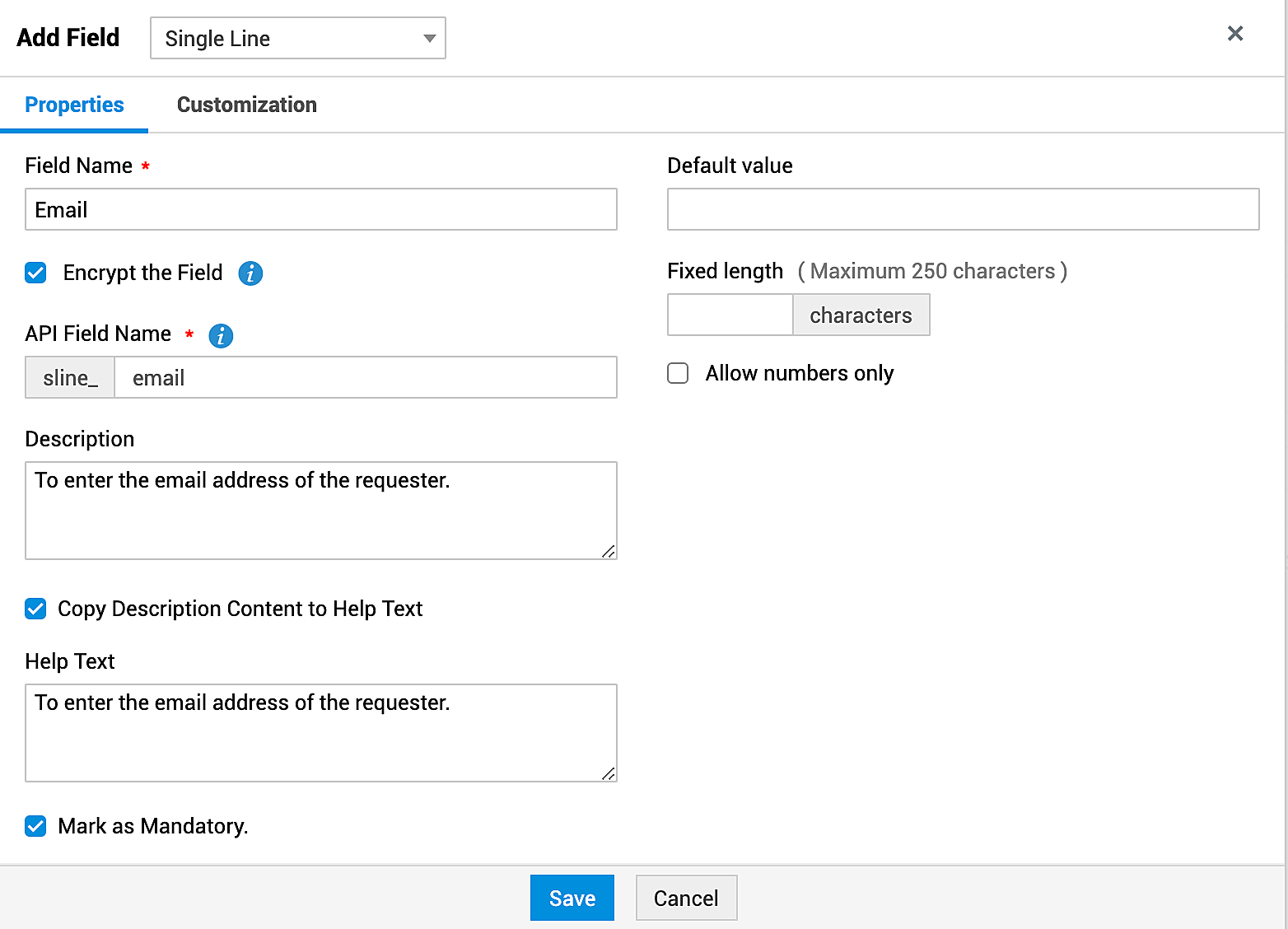Click the Fixed length input box
1288x929 pixels.
pos(729,315)
